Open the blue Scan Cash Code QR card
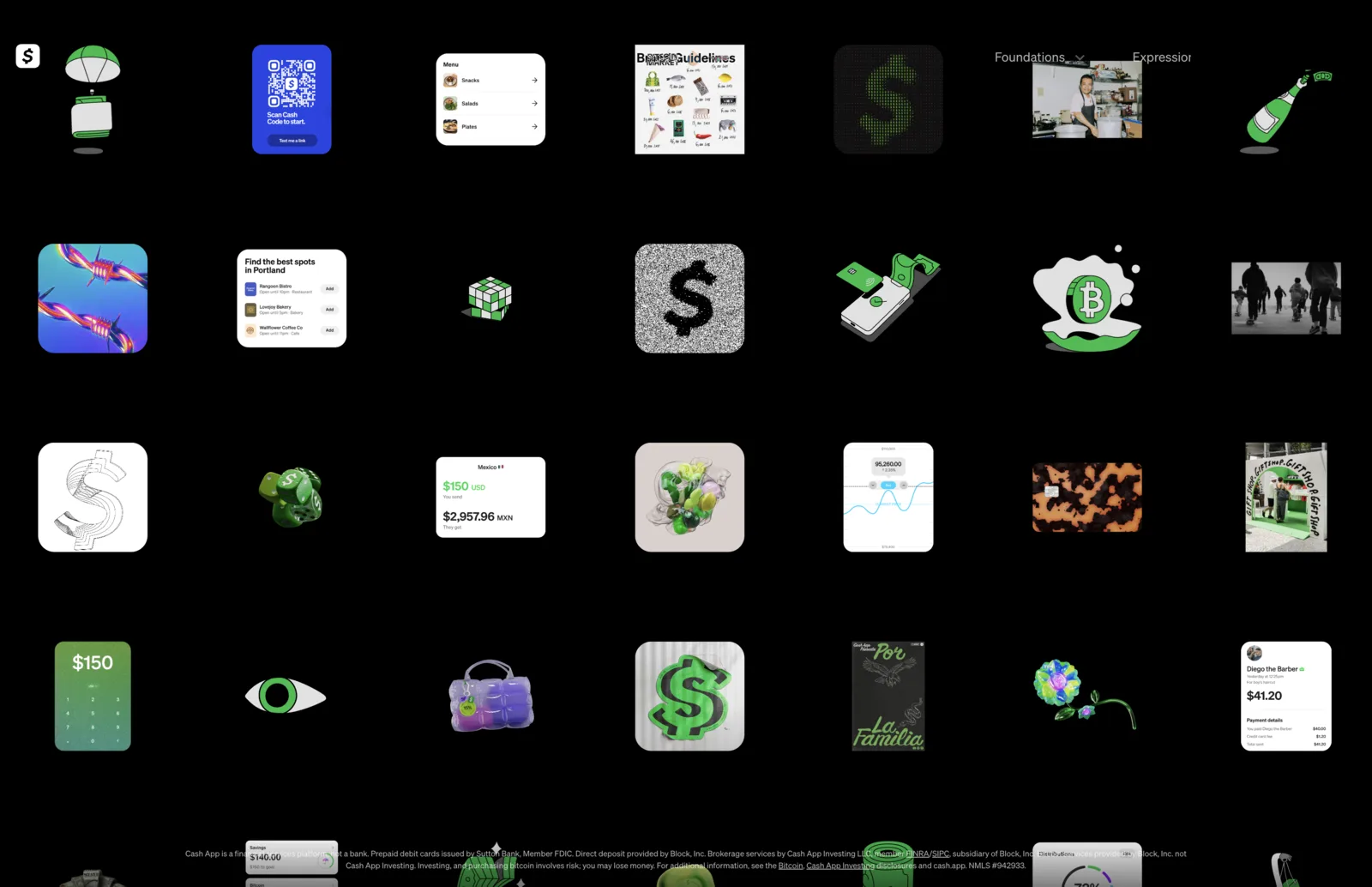 point(292,100)
